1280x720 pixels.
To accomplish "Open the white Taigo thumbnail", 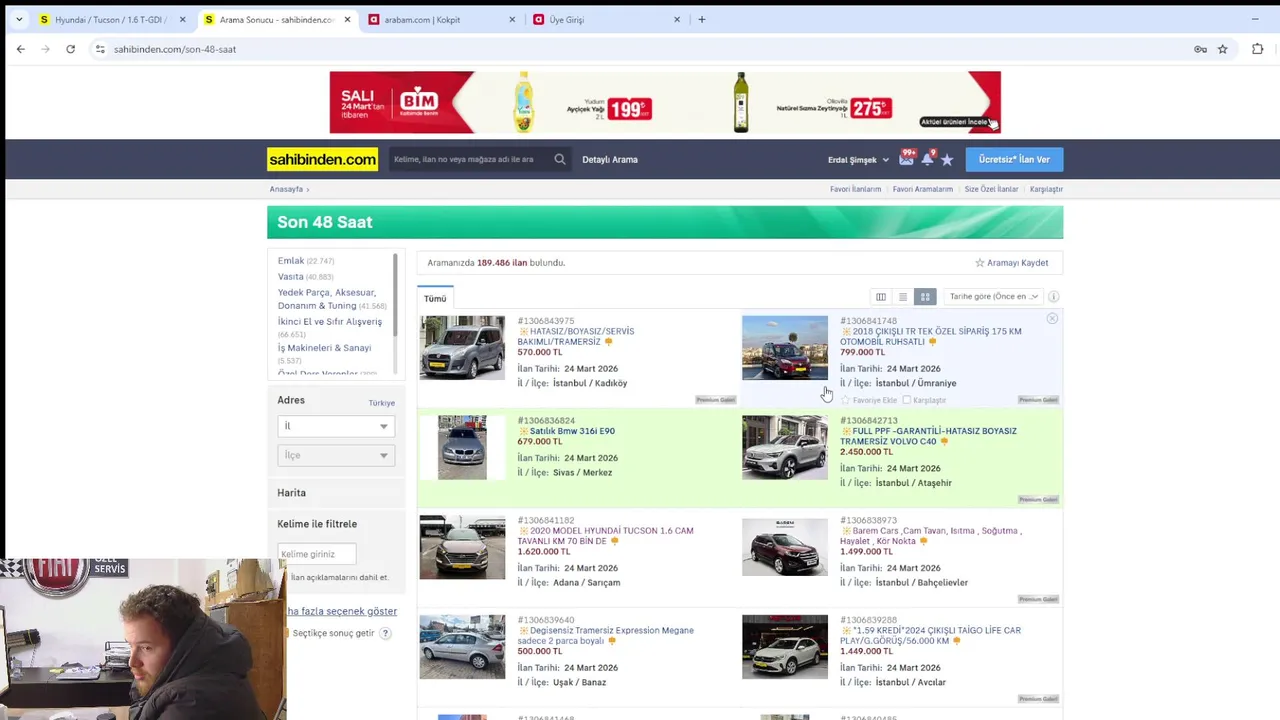I will pyautogui.click(x=785, y=647).
